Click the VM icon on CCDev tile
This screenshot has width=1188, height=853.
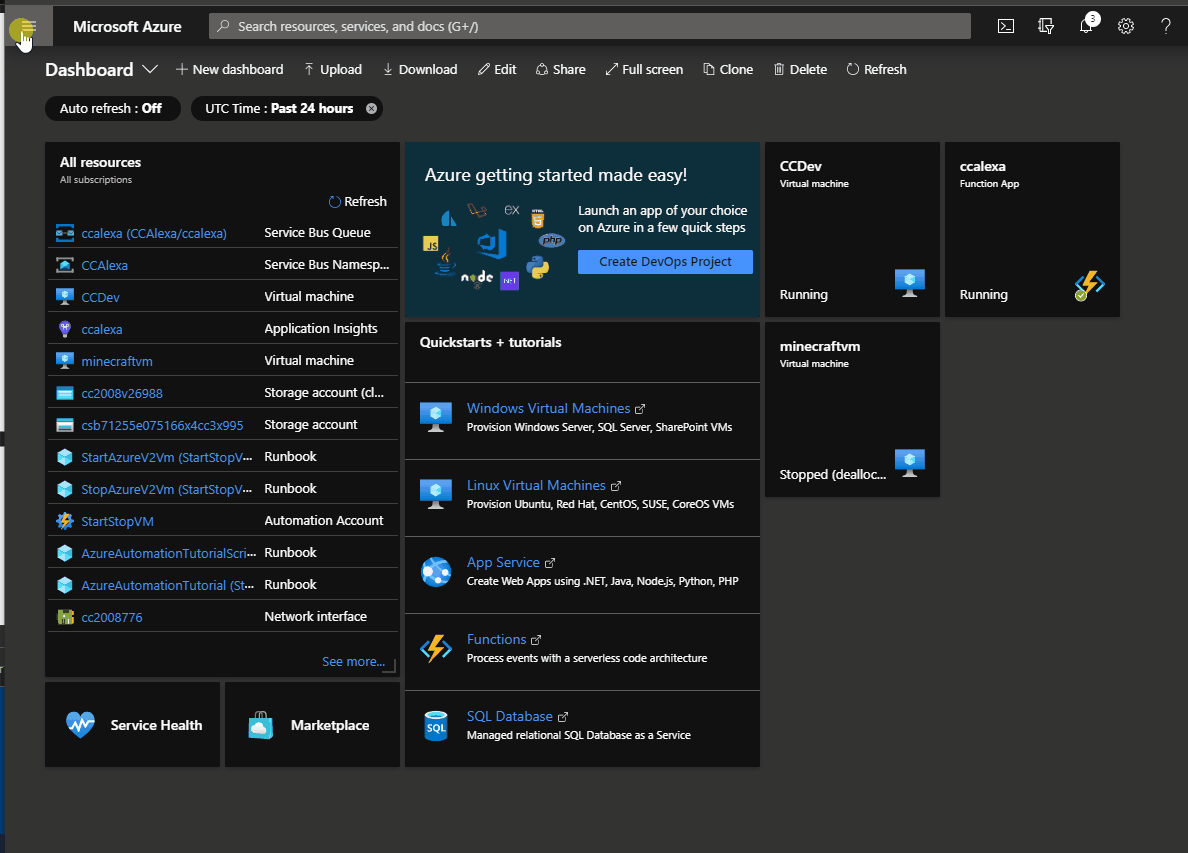910,283
